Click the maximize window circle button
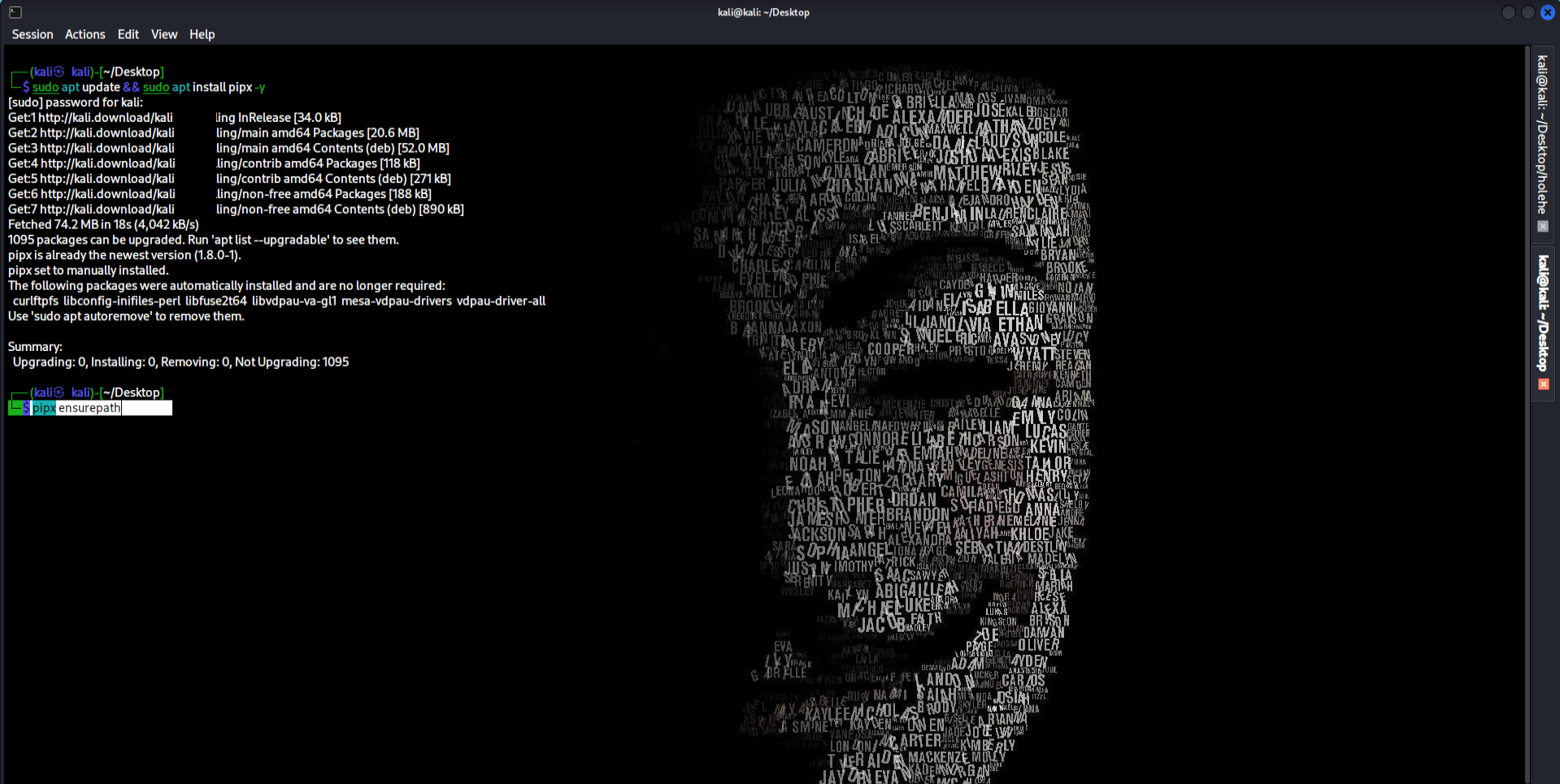Image resolution: width=1560 pixels, height=784 pixels. 1528,12
